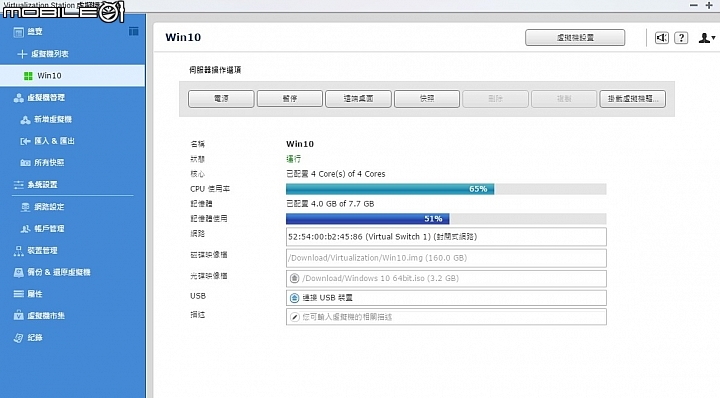The height and width of the screenshot is (398, 720).
Task: Click the Win10.img disk image path field
Action: point(446,258)
